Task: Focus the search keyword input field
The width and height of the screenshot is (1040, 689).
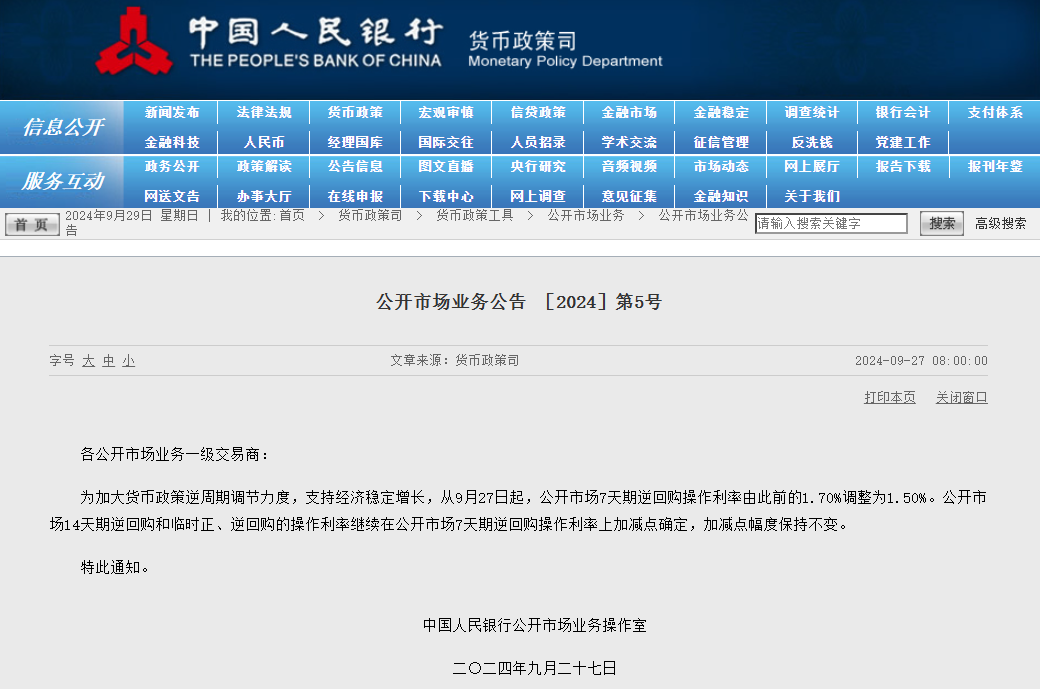Action: [x=830, y=224]
